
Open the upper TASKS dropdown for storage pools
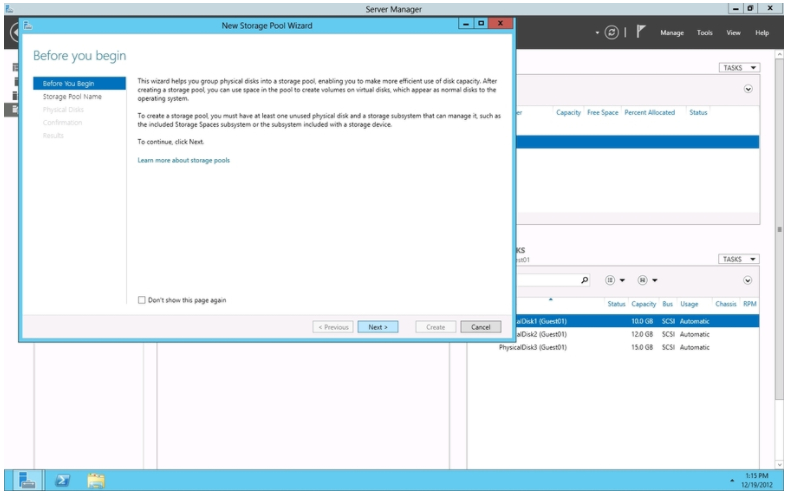(x=739, y=67)
